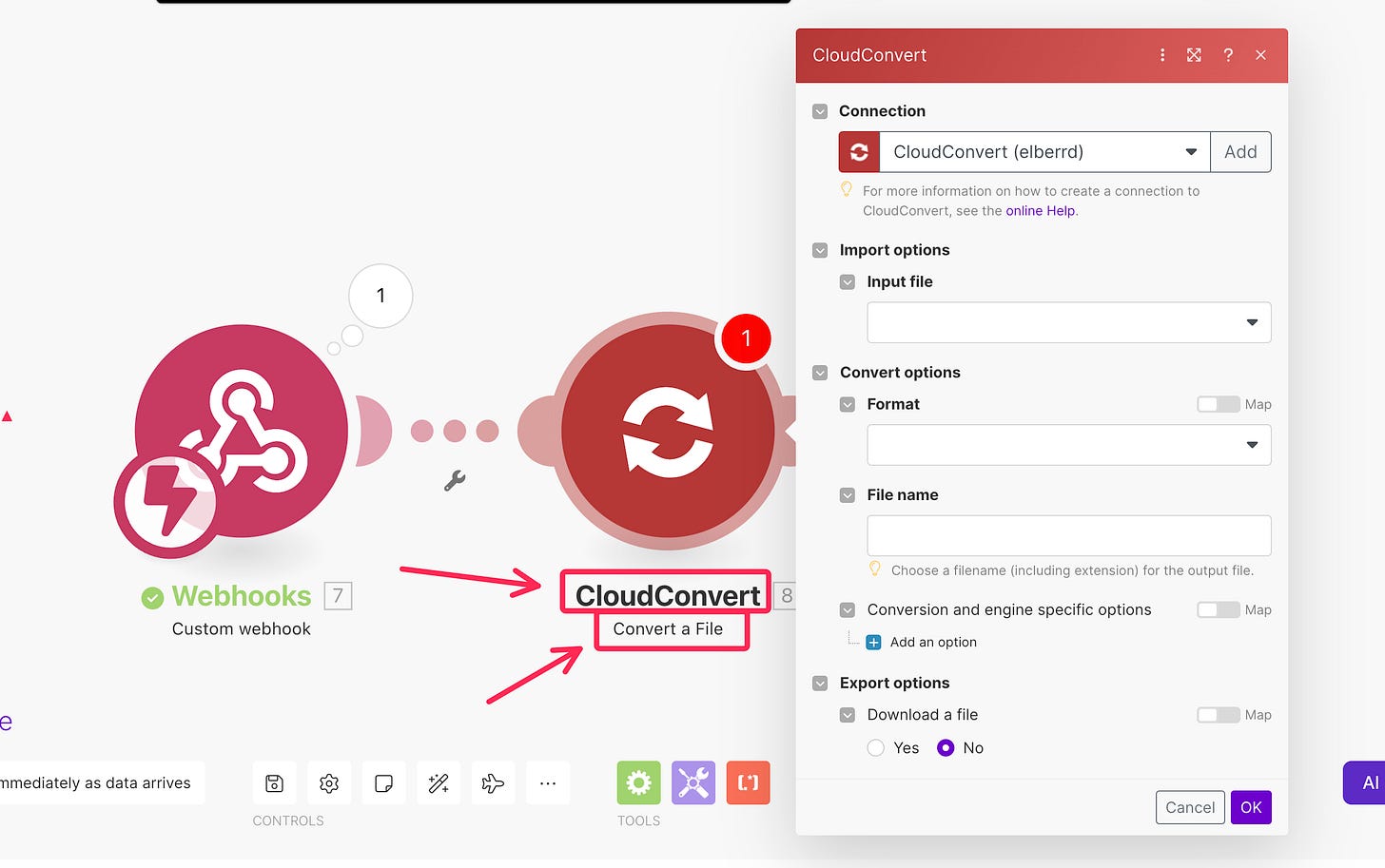Expand the CloudConvert panel to fullscreen
Viewport: 1385px width, 868px height.
click(x=1194, y=55)
